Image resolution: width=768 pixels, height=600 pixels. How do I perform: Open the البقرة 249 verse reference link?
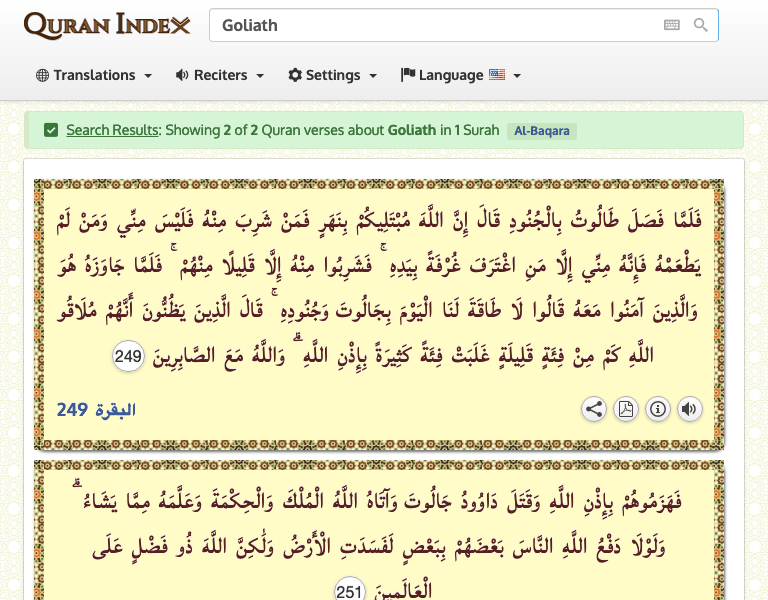pos(96,409)
